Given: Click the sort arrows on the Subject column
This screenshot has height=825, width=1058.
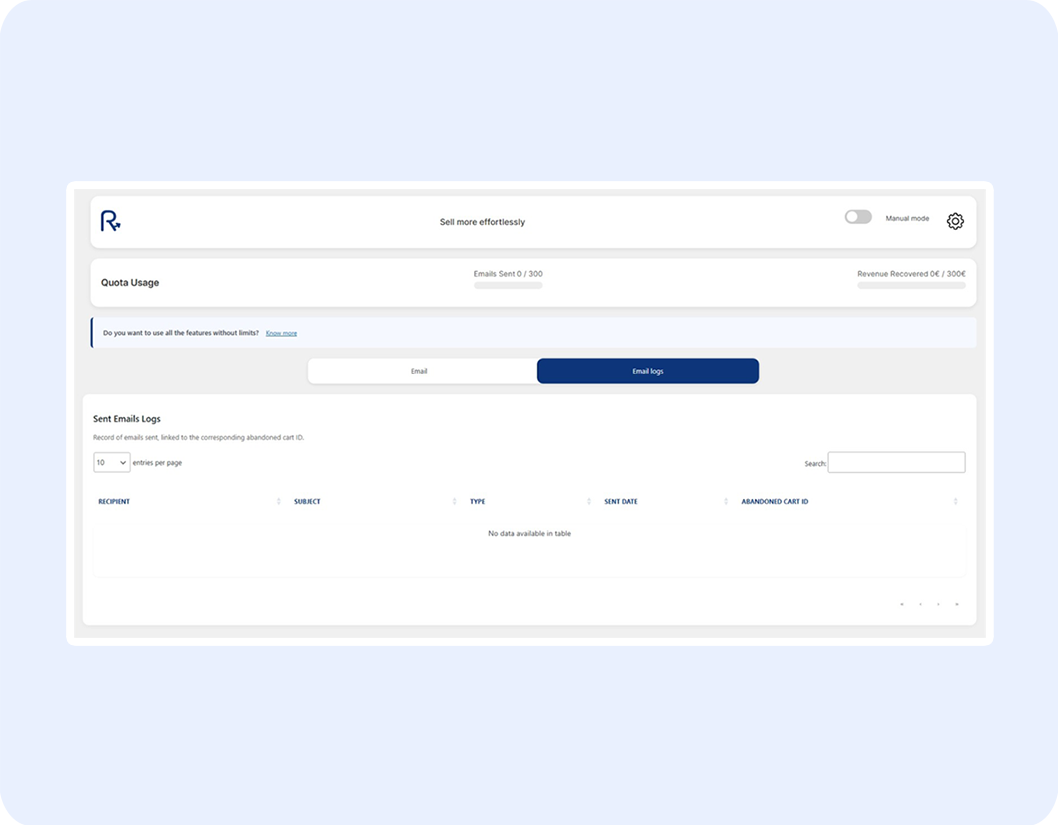Looking at the screenshot, I should coord(454,501).
